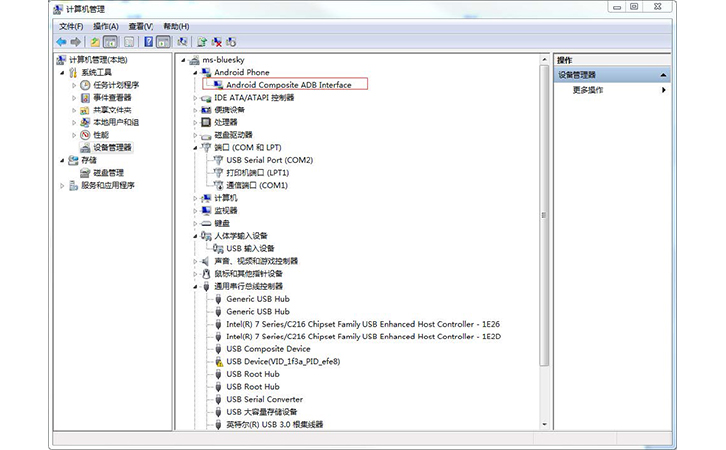Screen dimensions: 726x450
Task: Select 计算机管理(本地) root node
Action: pos(98,60)
